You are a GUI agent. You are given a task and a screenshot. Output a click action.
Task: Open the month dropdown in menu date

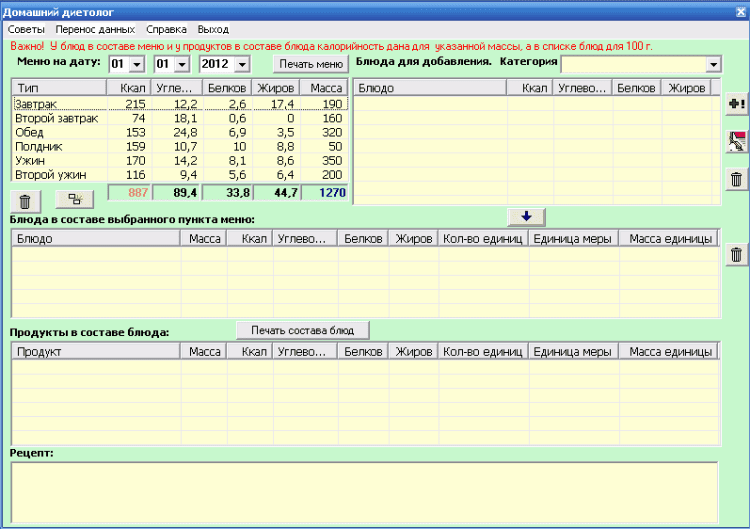pyautogui.click(x=182, y=65)
